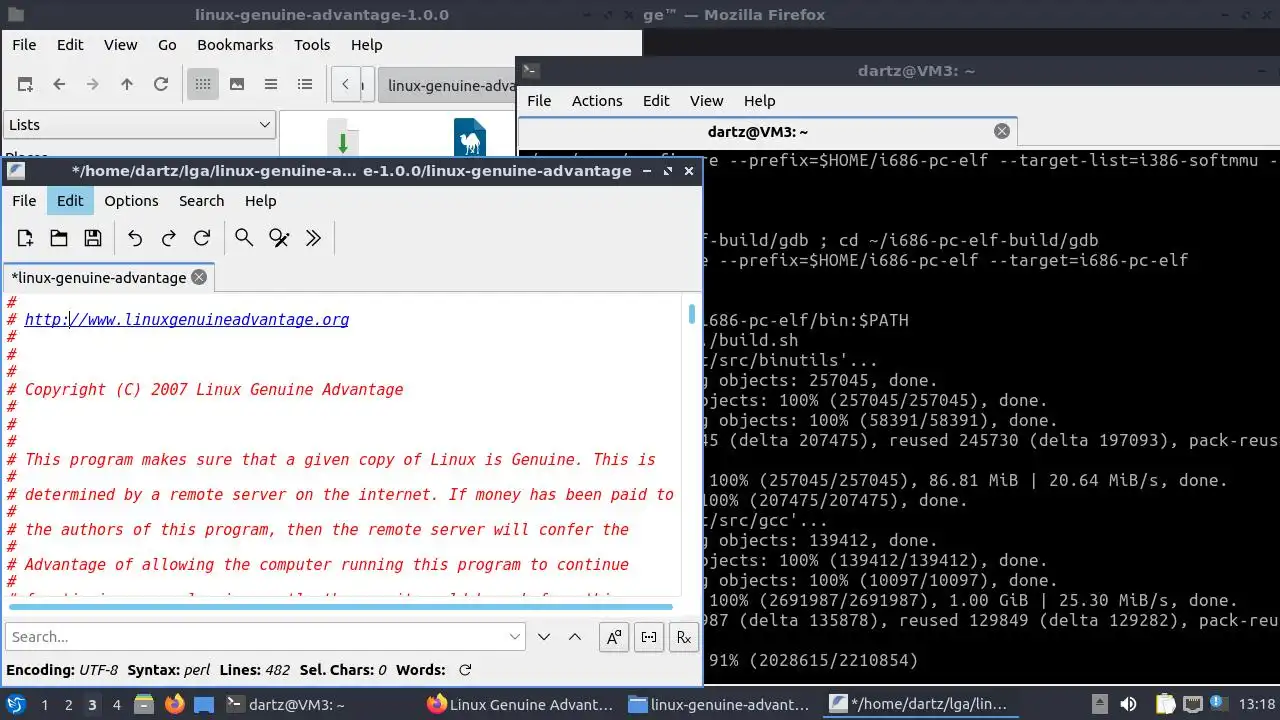The image size is (1280, 720).
Task: Toggle regular expression search option
Action: click(x=684, y=637)
